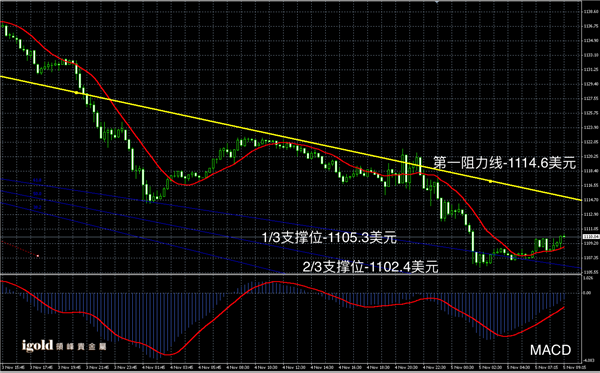Click the latest candlestick at chart's right edge

[564, 237]
